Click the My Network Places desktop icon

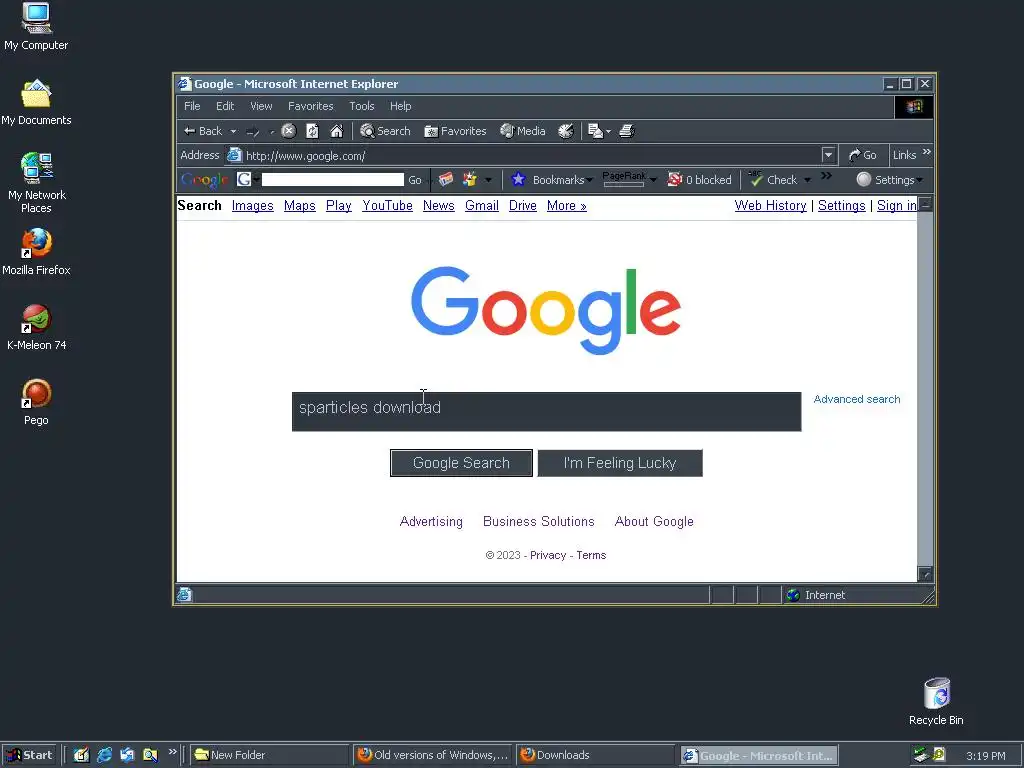coord(37,183)
